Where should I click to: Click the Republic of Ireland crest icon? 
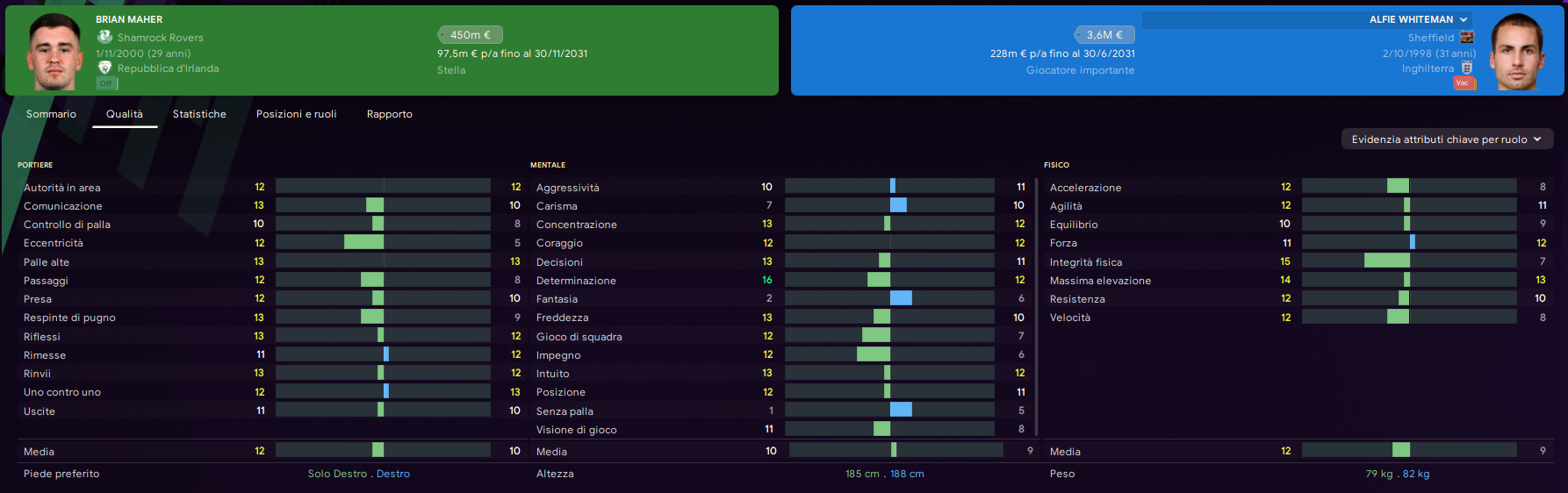104,68
